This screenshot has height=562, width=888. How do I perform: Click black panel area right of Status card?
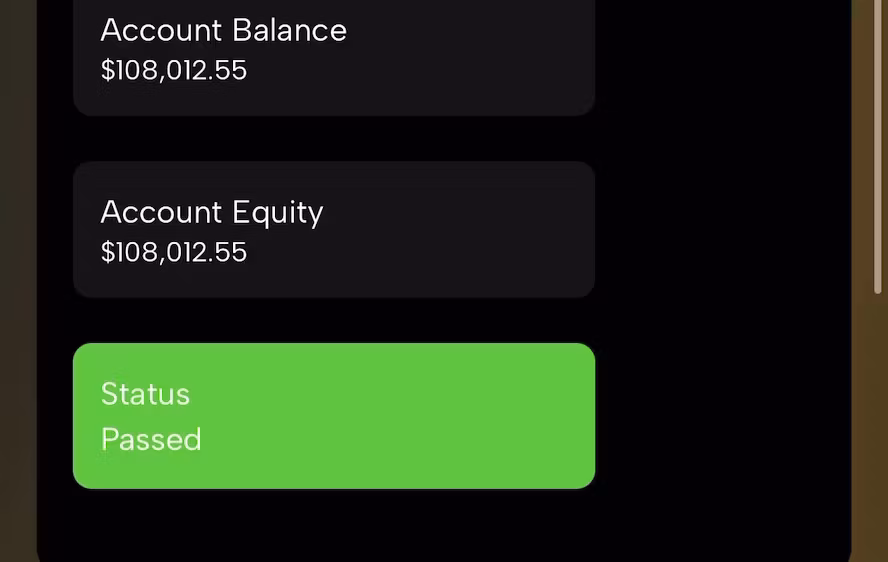click(x=720, y=415)
